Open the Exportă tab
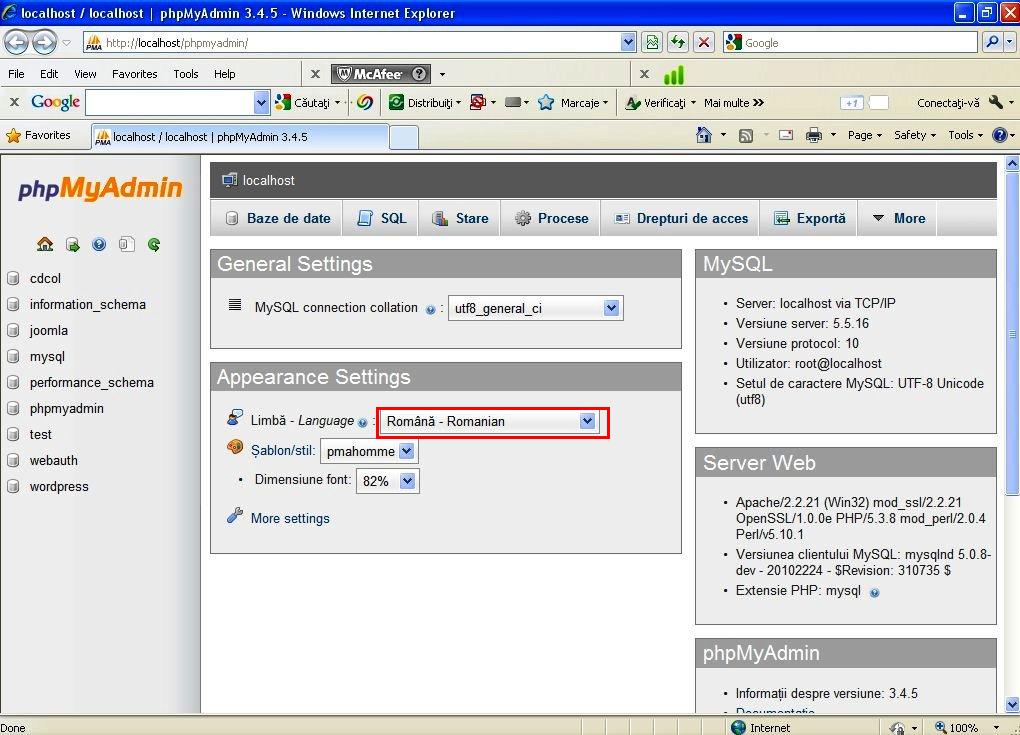 click(809, 219)
